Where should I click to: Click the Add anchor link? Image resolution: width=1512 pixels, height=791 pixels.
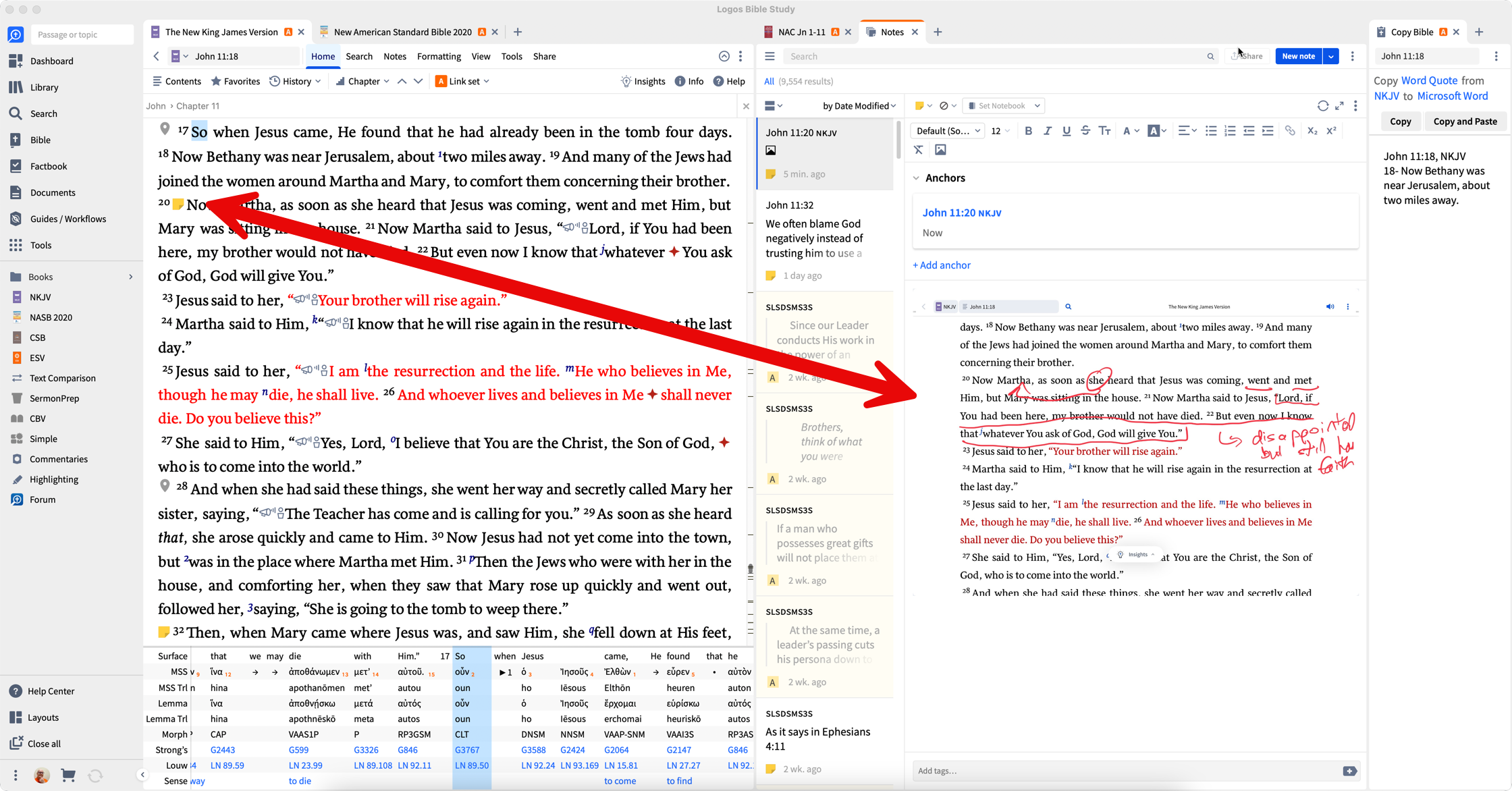click(942, 265)
